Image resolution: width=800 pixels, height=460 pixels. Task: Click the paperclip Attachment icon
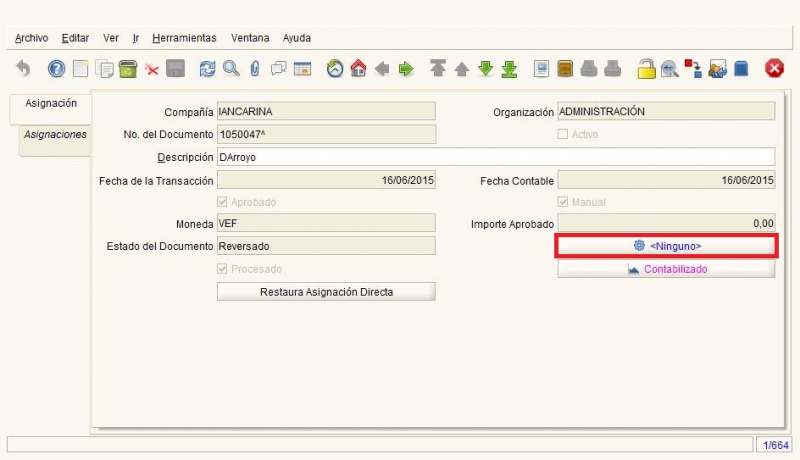coord(255,69)
